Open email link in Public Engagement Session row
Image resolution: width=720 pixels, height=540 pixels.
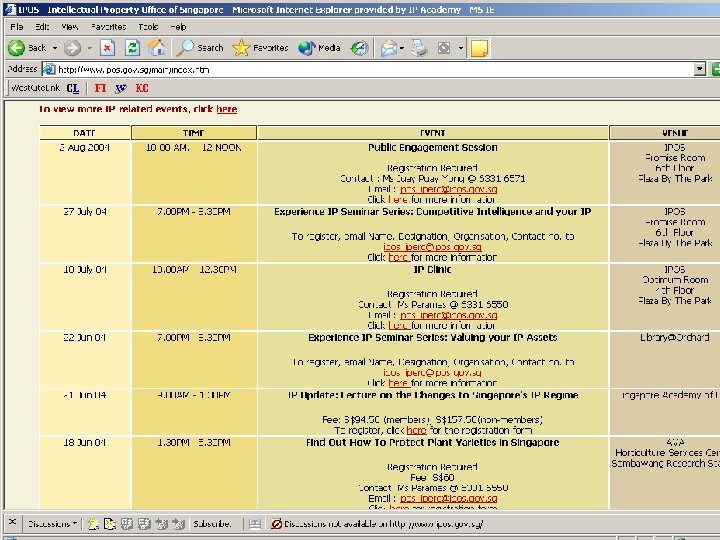coord(448,189)
